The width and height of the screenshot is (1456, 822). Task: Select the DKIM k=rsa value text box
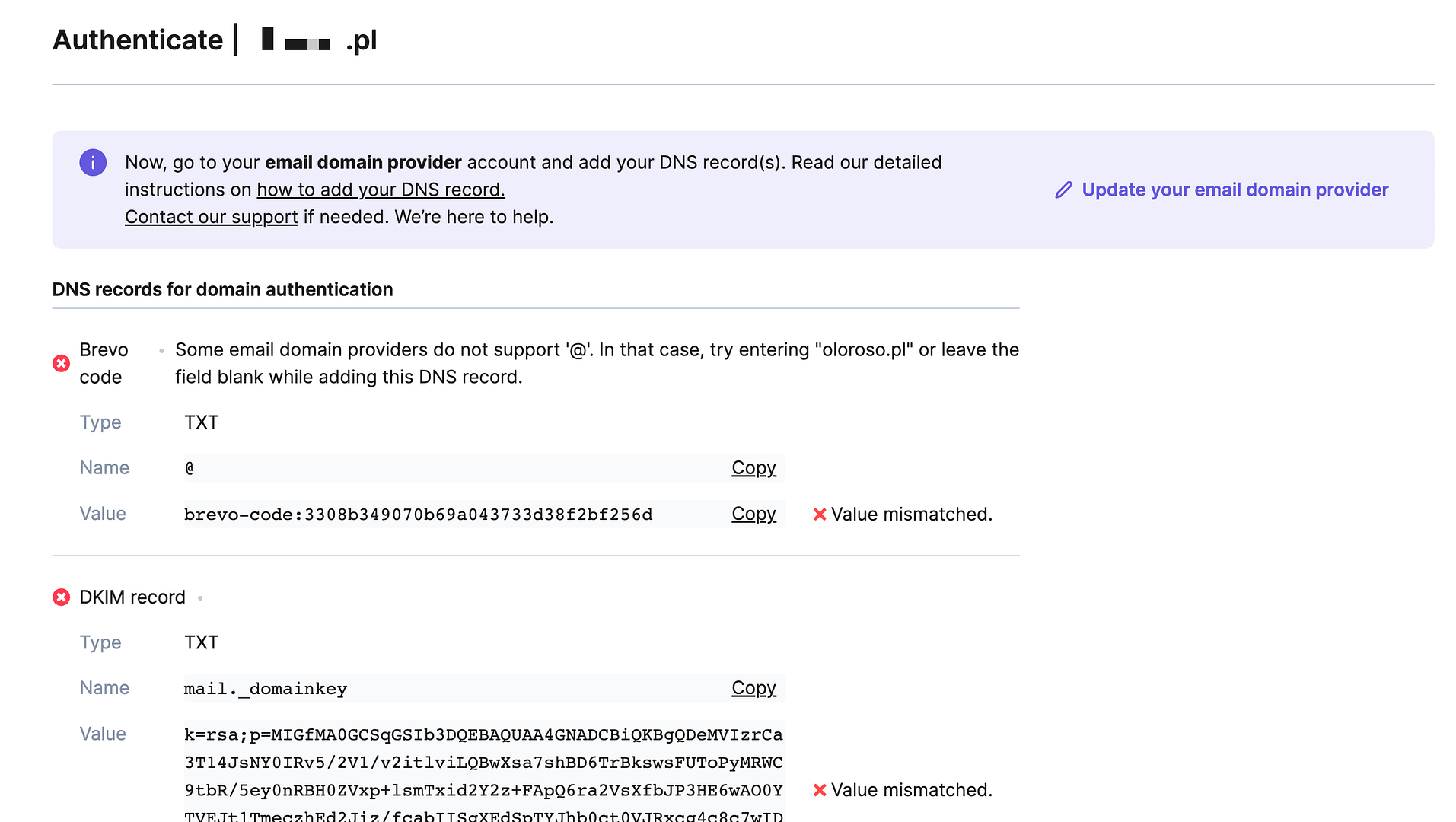[x=484, y=771]
